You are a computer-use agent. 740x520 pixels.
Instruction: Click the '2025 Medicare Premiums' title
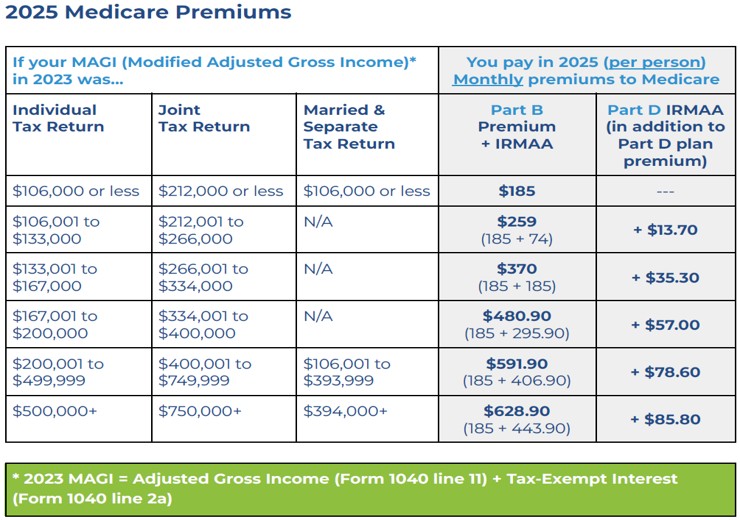[x=148, y=12]
